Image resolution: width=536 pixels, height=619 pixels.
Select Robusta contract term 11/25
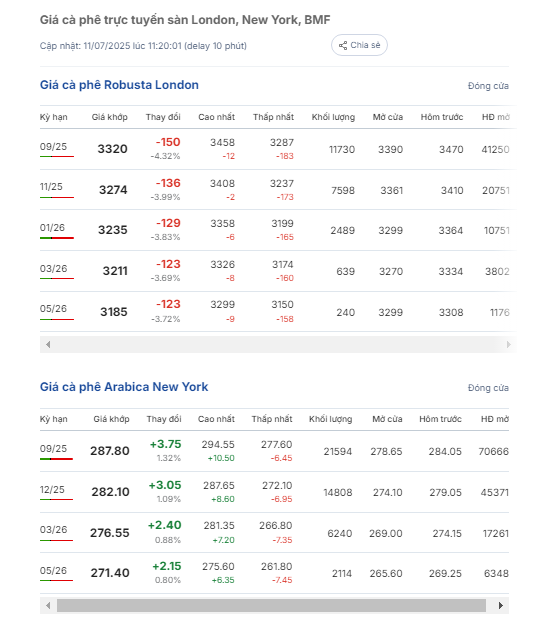(x=51, y=187)
